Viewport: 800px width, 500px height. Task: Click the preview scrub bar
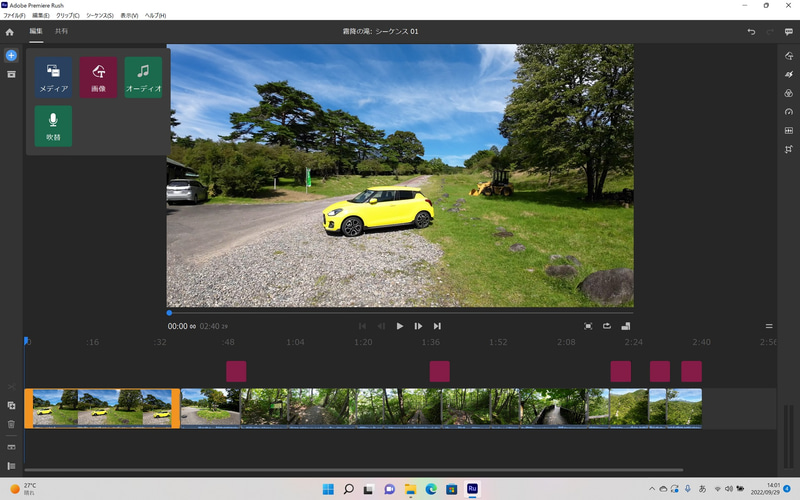click(x=400, y=313)
